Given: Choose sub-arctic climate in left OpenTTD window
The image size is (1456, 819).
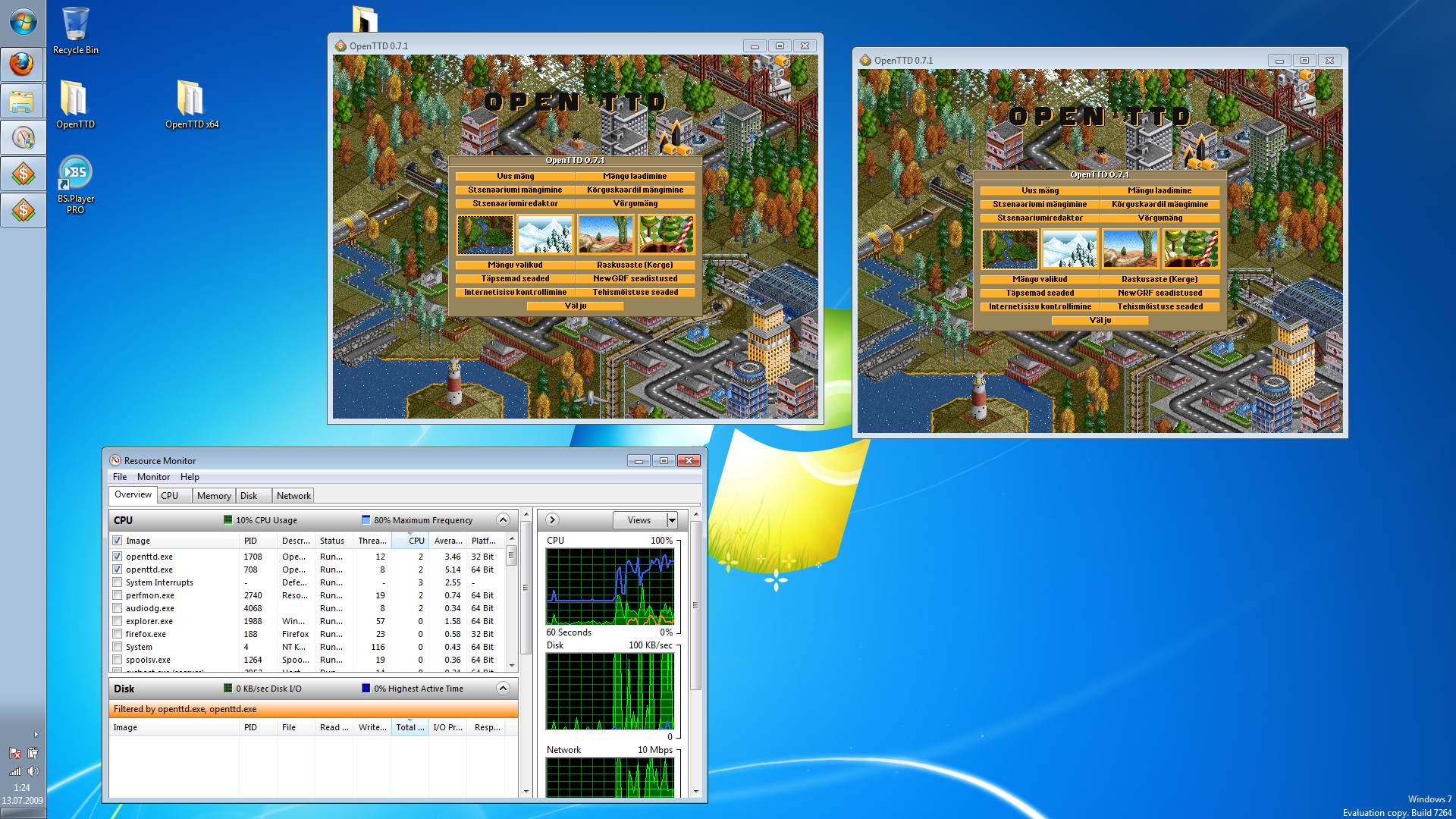Looking at the screenshot, I should (545, 234).
